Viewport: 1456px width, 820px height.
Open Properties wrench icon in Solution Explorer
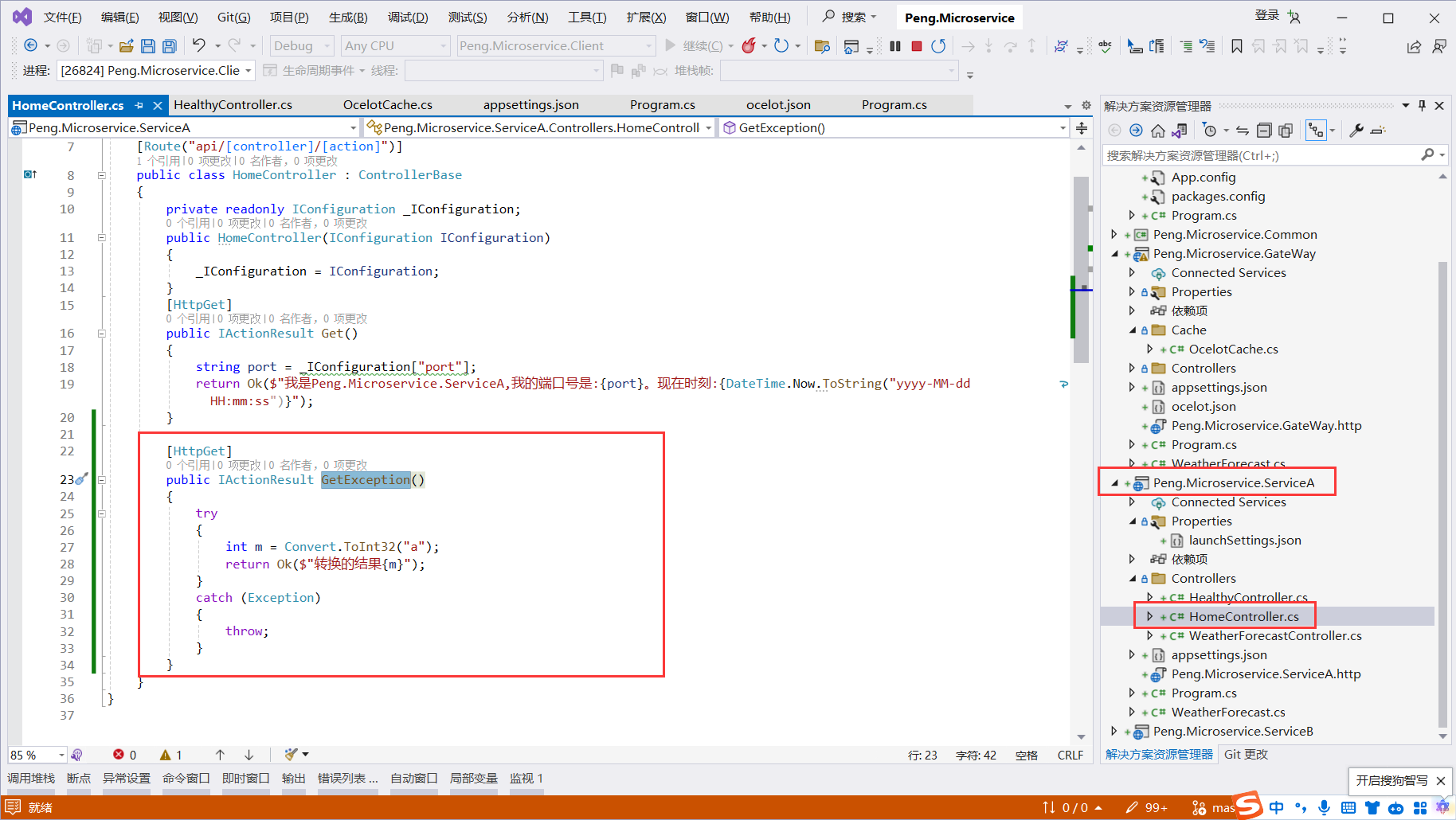pos(1356,131)
